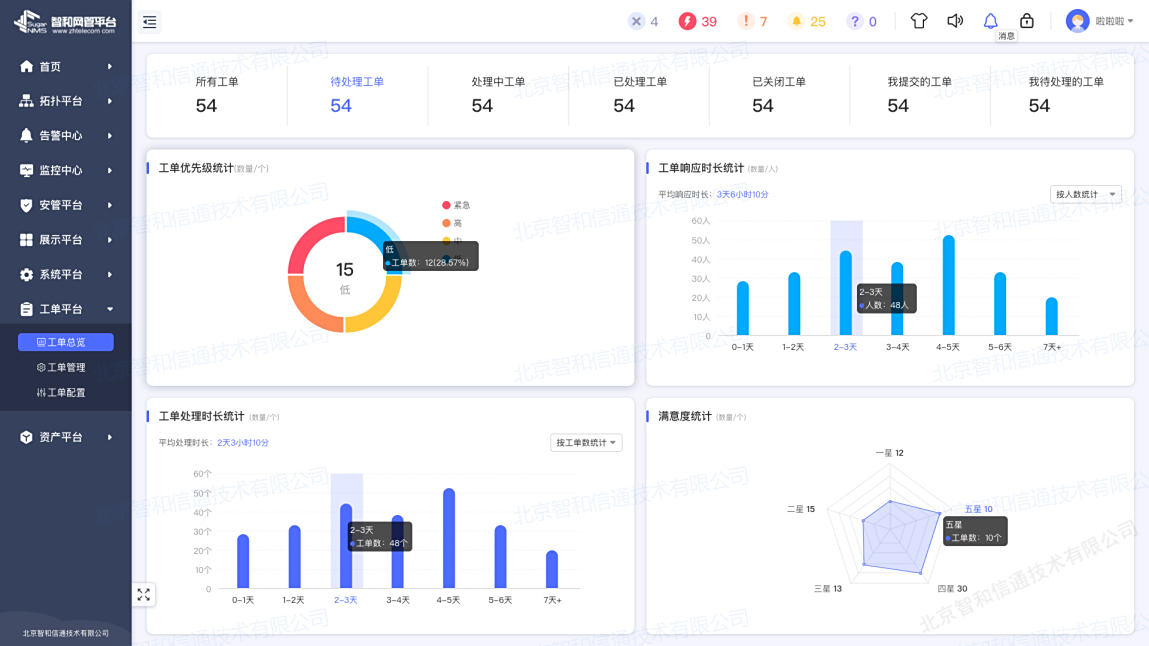1149x646 pixels.
Task: Click the 4-5天 bar in 响应时长 chart
Action: 948,285
